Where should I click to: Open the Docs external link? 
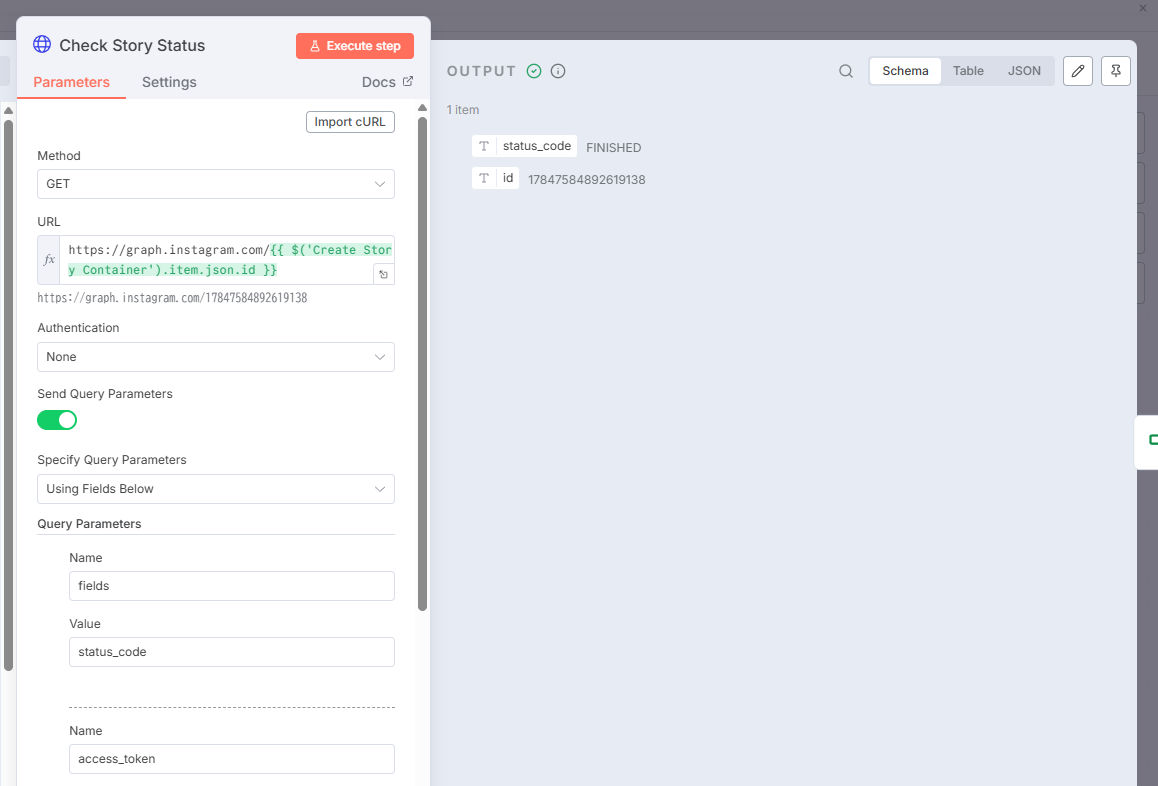click(x=387, y=82)
